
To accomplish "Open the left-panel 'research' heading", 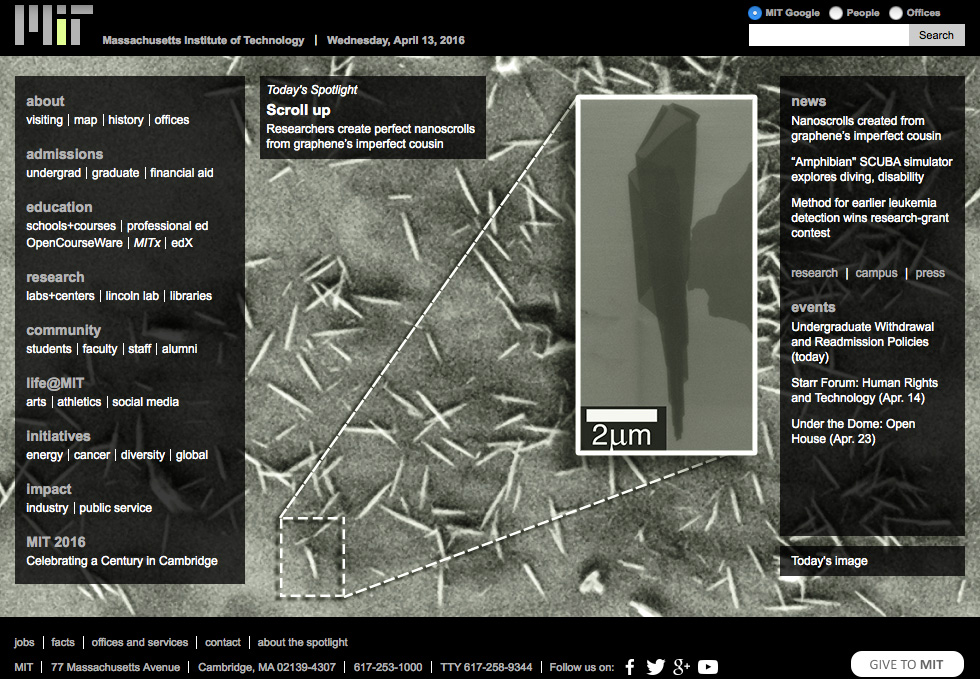I will pyautogui.click(x=55, y=277).
